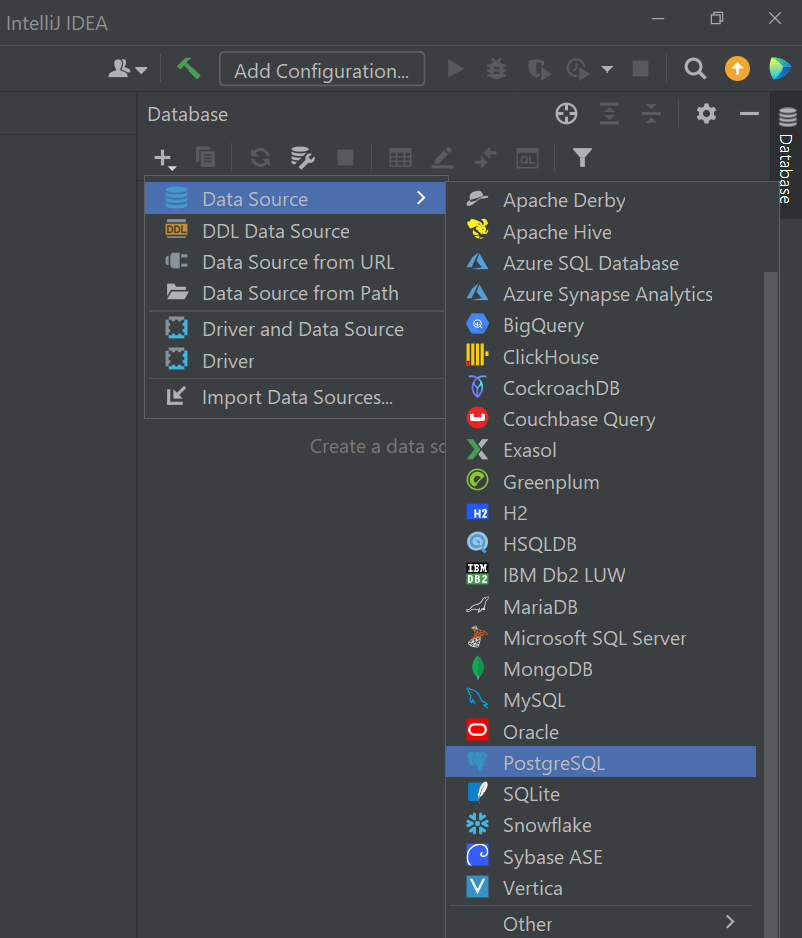Click the database list vertical scrollbar

[771, 604]
